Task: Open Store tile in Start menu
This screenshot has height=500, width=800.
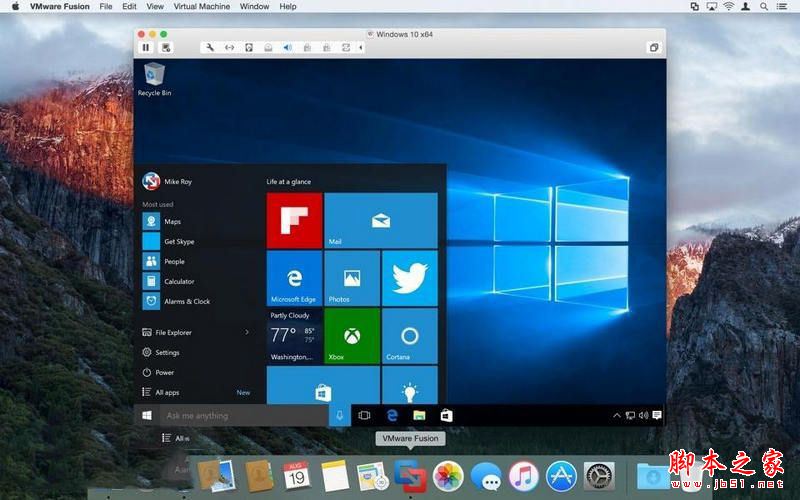Action: tap(323, 385)
